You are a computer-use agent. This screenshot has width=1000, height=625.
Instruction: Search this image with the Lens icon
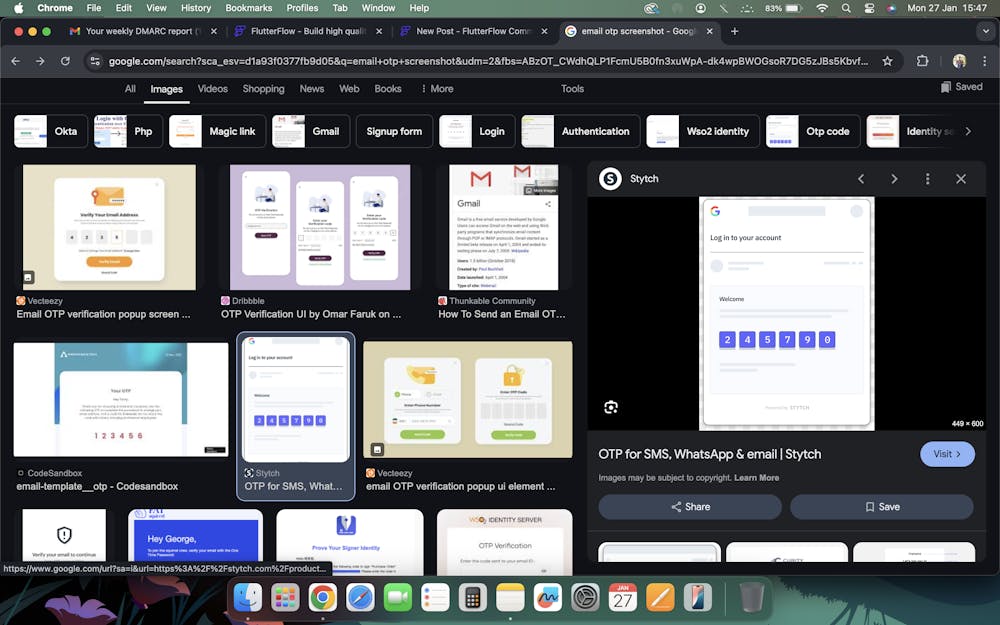pos(611,408)
